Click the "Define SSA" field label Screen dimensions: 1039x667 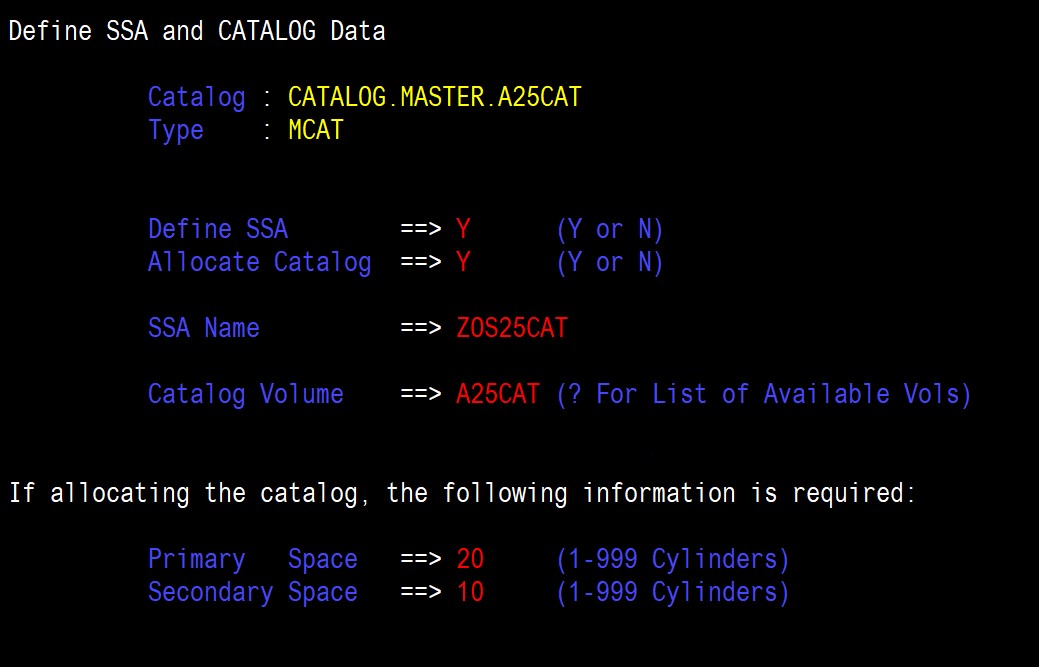click(218, 230)
